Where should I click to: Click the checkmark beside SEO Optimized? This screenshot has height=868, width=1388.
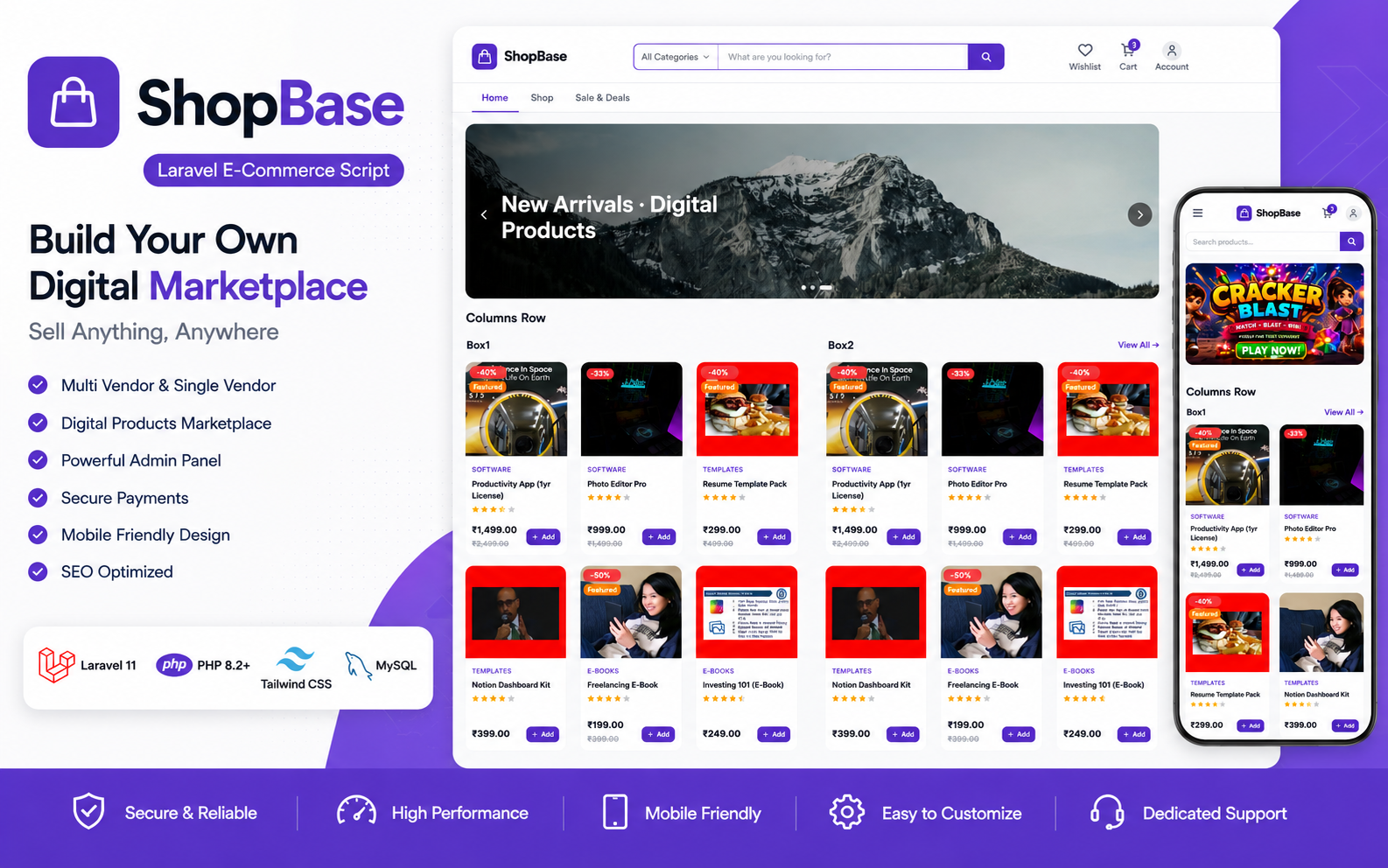38,571
